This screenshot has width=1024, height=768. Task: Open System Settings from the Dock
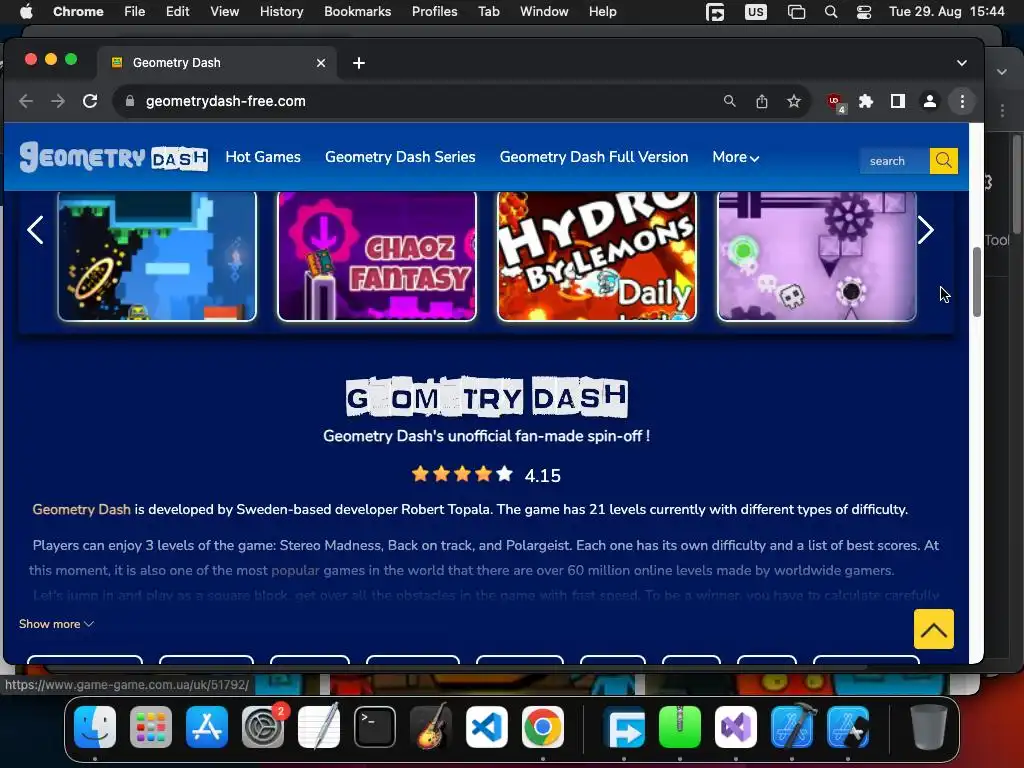(263, 727)
